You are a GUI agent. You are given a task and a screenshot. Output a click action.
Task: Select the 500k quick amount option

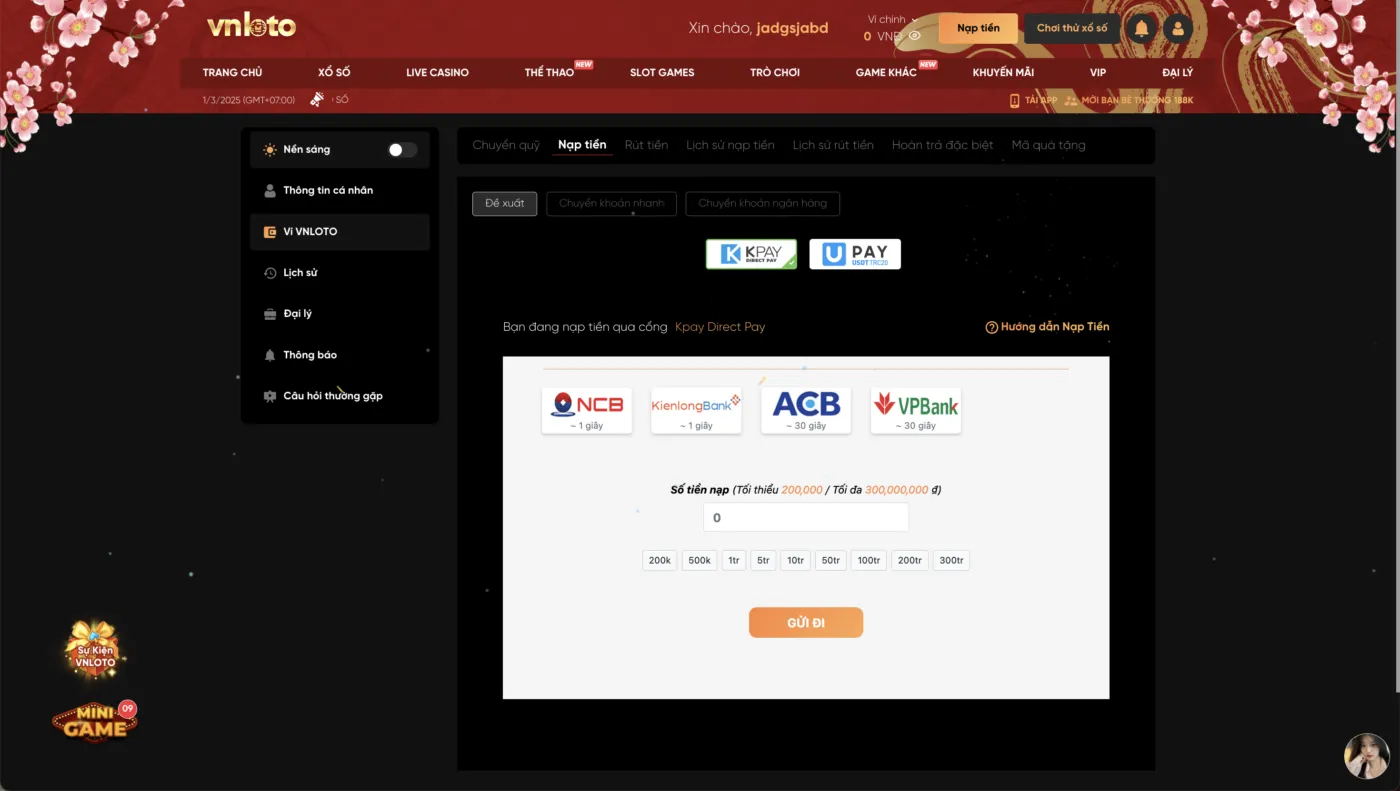pyautogui.click(x=699, y=561)
